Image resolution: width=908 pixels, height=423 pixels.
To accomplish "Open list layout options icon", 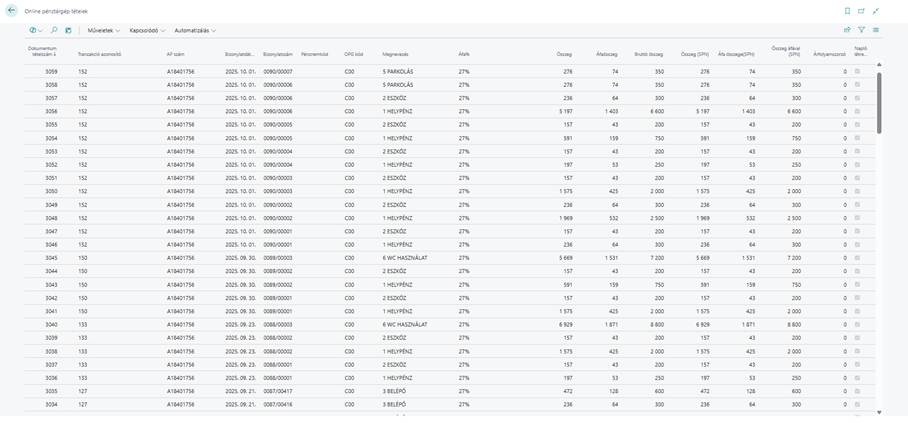I will (x=876, y=30).
